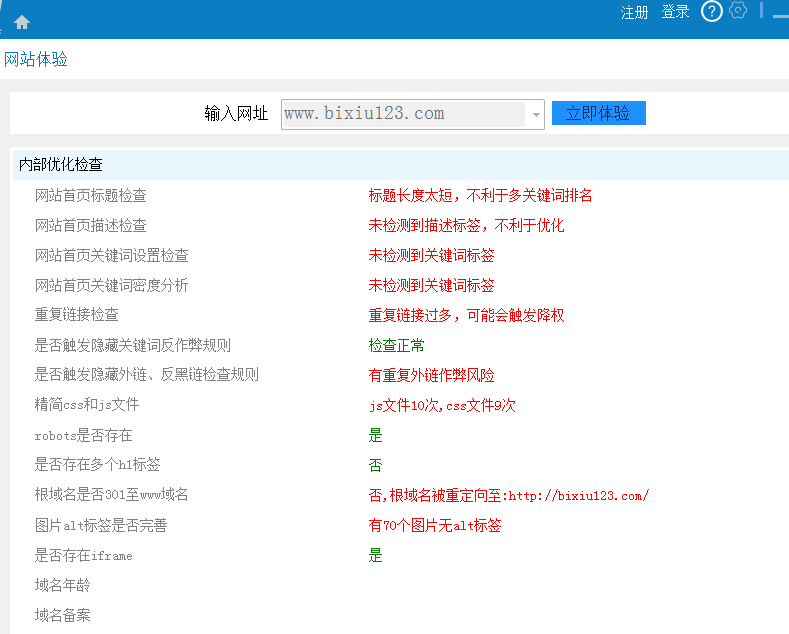Open settings via the gear icon
The width and height of the screenshot is (789, 634).
tap(738, 11)
